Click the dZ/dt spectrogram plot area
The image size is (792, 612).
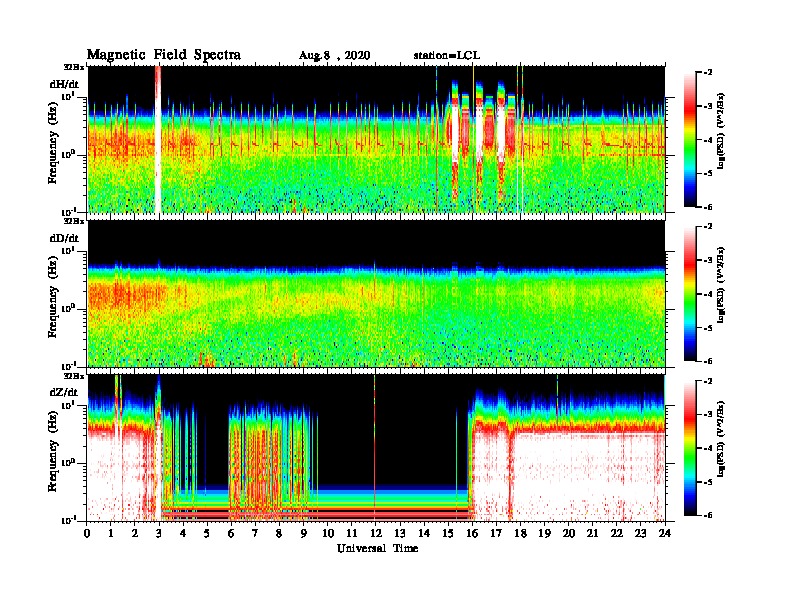pyautogui.click(x=376, y=448)
